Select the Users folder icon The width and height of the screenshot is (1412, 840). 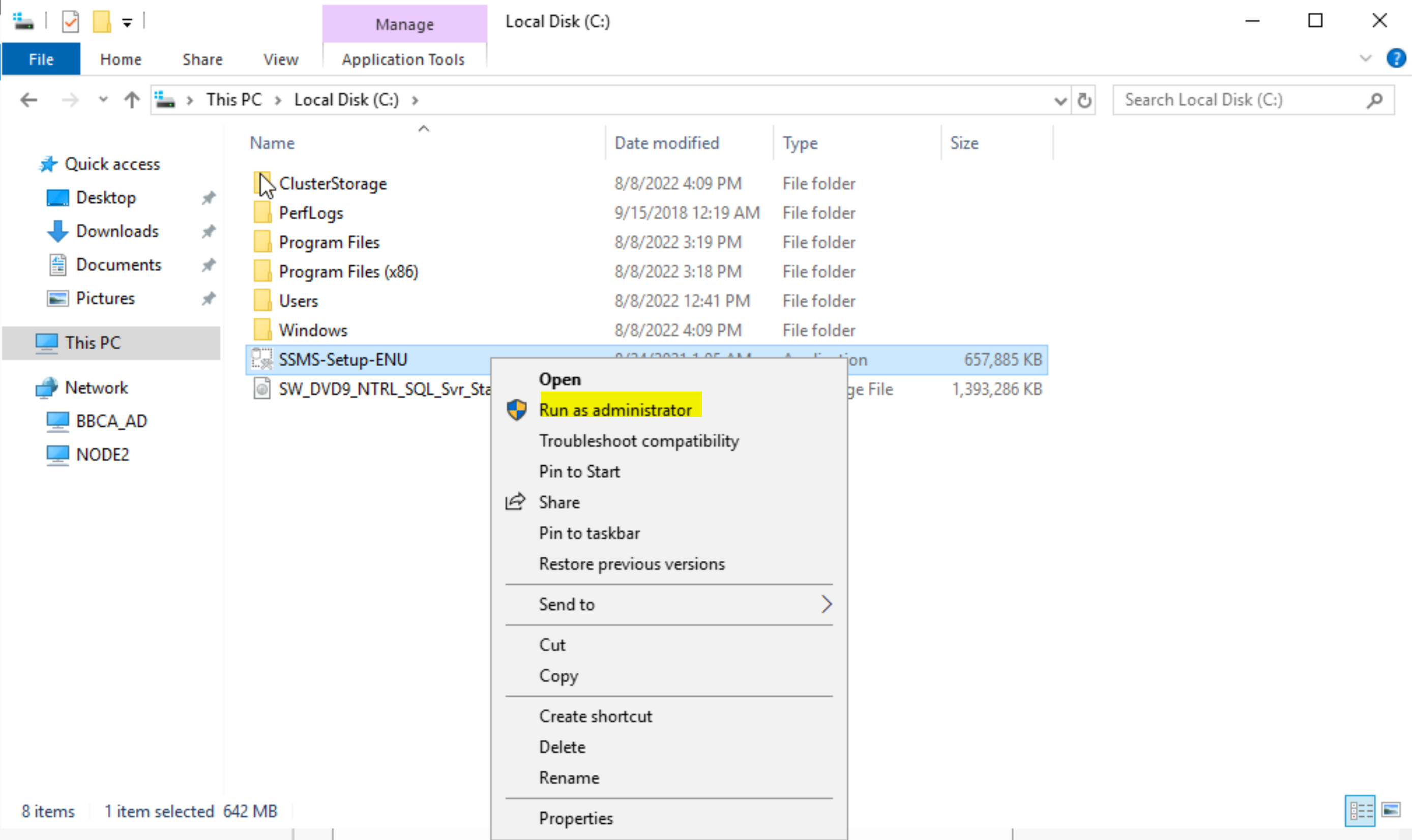coord(262,301)
